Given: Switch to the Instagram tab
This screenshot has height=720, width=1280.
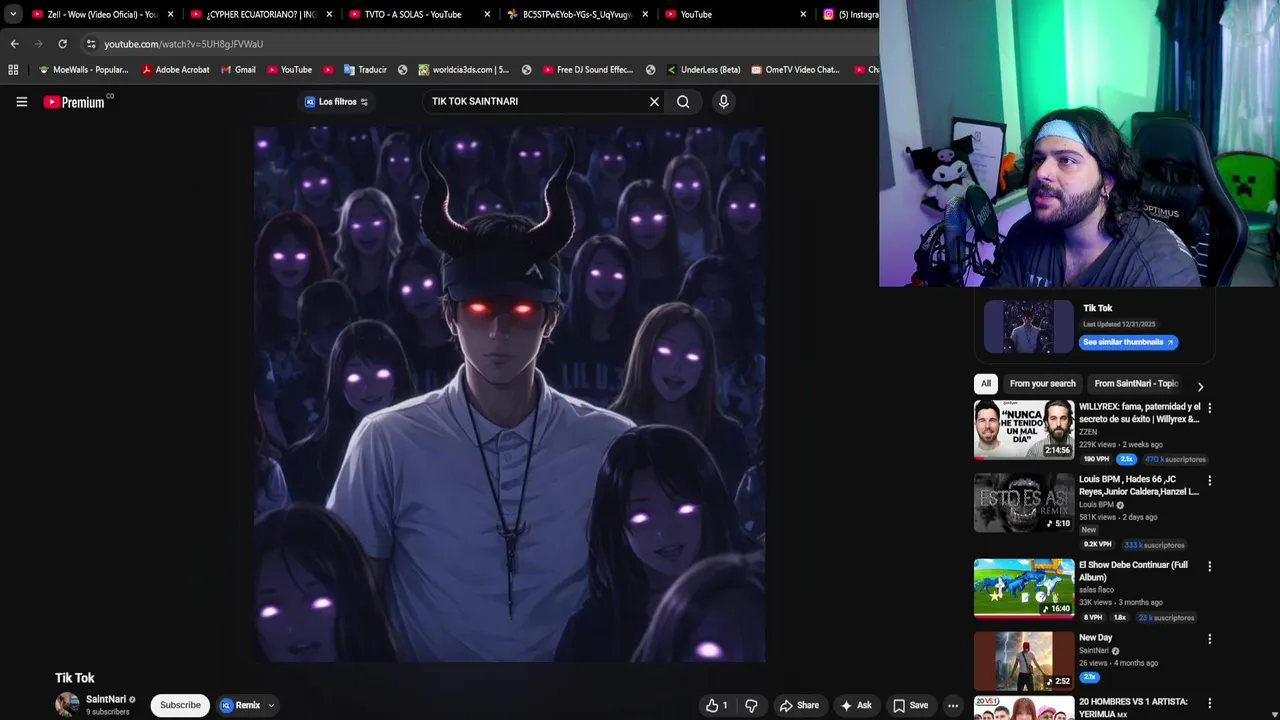Looking at the screenshot, I should (x=850, y=14).
